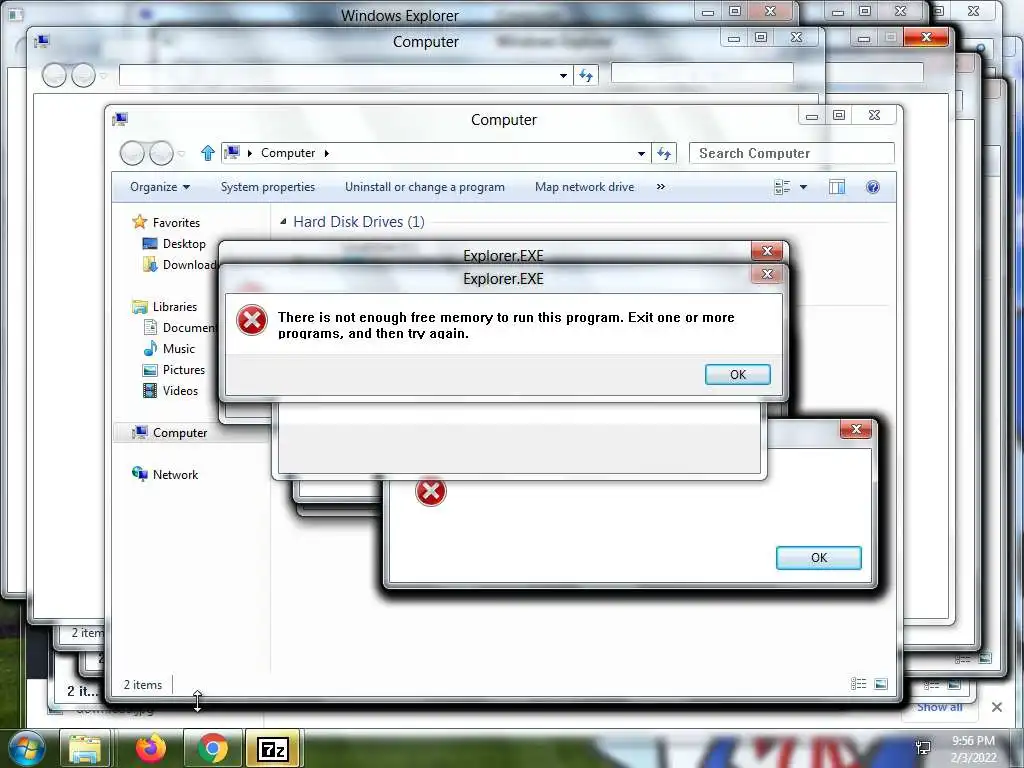The height and width of the screenshot is (768, 1024).
Task: Open Firefox from the taskbar
Action: [151, 748]
